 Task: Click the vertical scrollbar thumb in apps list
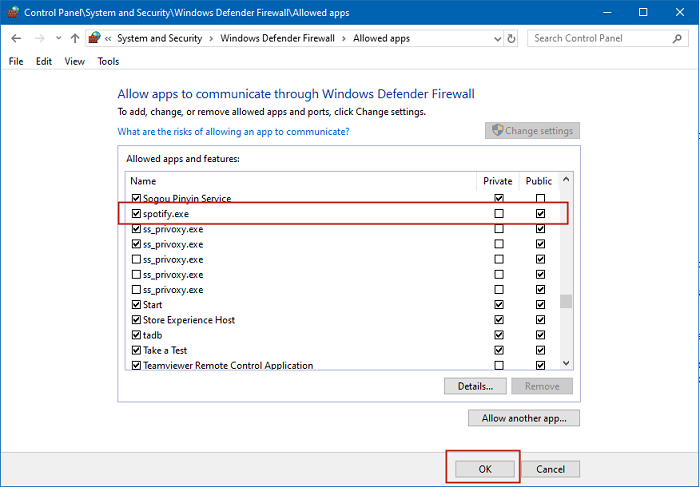coord(566,302)
